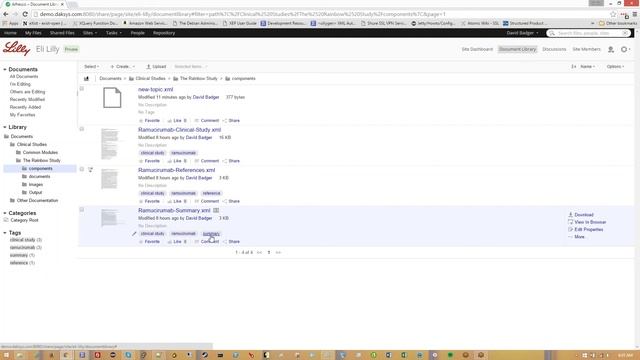
Task: Click the sort direction icon next to Name
Action: click(573, 67)
